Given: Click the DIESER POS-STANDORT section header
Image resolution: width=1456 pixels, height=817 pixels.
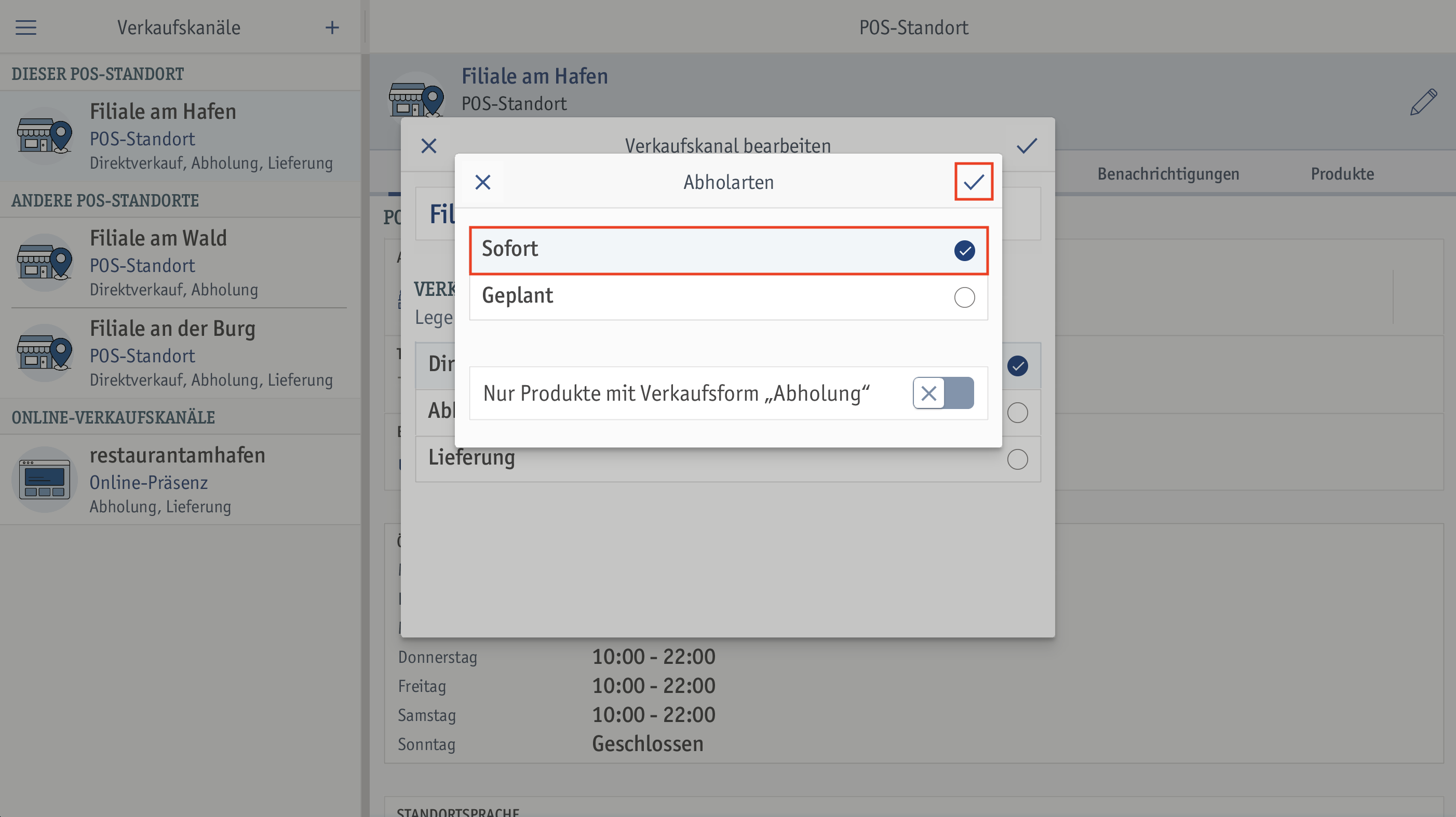Looking at the screenshot, I should pos(98,74).
